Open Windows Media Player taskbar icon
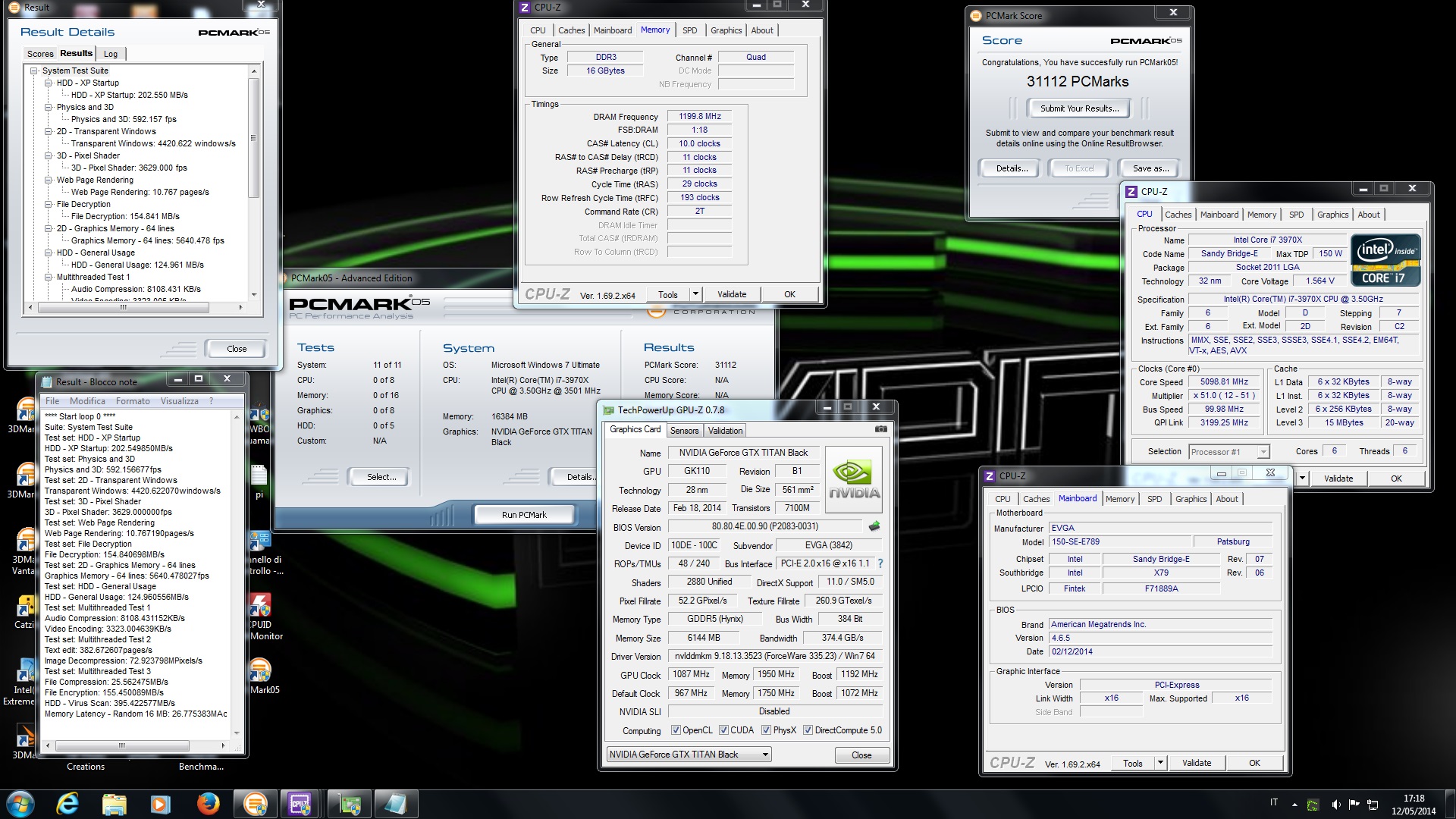The image size is (1456, 819). [160, 803]
